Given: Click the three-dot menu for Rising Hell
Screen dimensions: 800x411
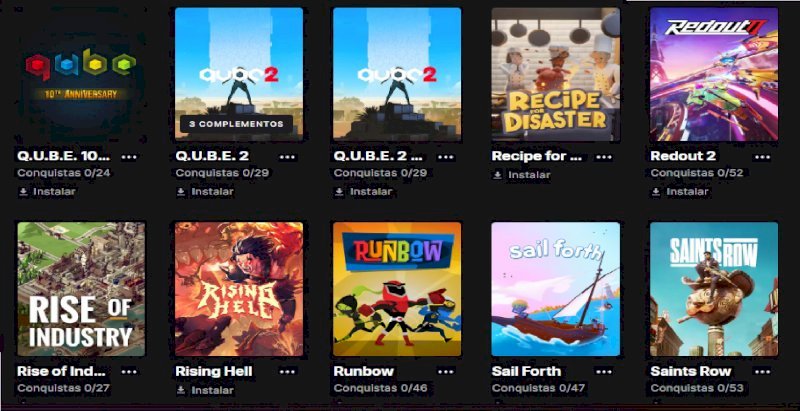Looking at the screenshot, I should pos(287,372).
